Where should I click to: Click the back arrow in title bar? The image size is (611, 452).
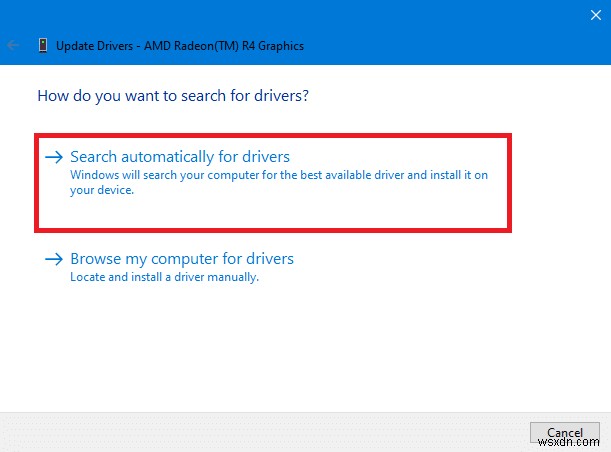coord(13,45)
